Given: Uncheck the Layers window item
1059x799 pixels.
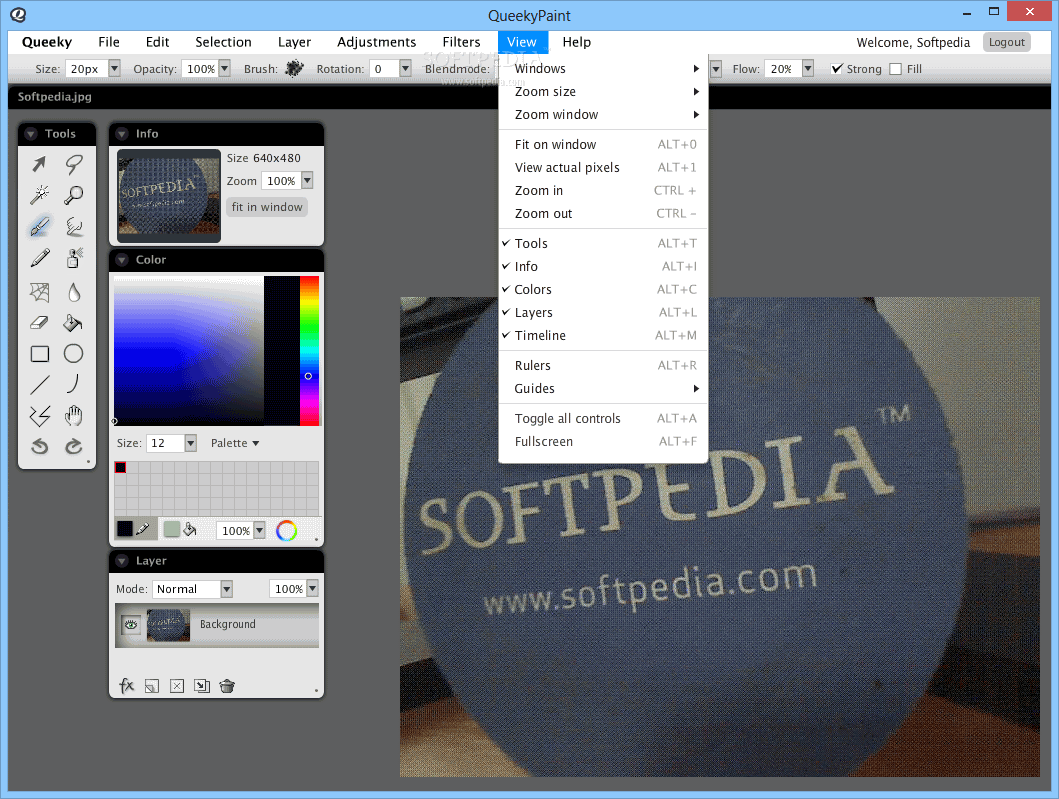Looking at the screenshot, I should 602,312.
